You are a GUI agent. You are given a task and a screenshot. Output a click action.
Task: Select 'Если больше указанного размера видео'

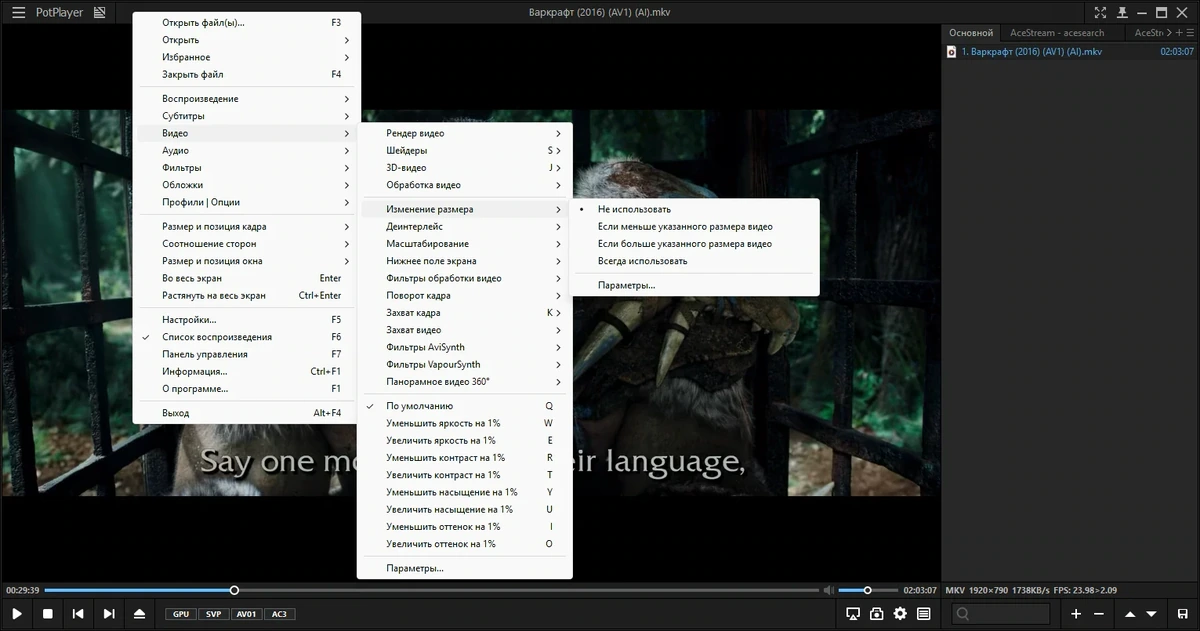tap(694, 243)
